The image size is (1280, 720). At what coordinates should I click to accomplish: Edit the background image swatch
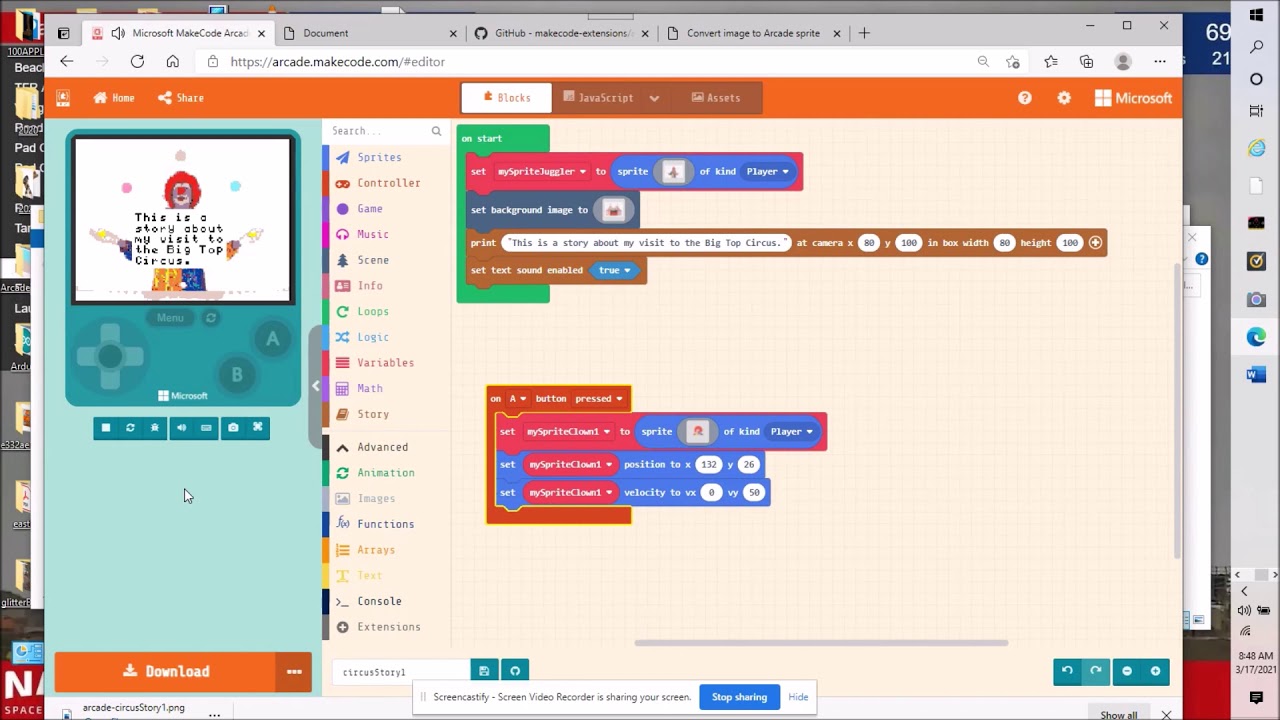click(x=614, y=210)
